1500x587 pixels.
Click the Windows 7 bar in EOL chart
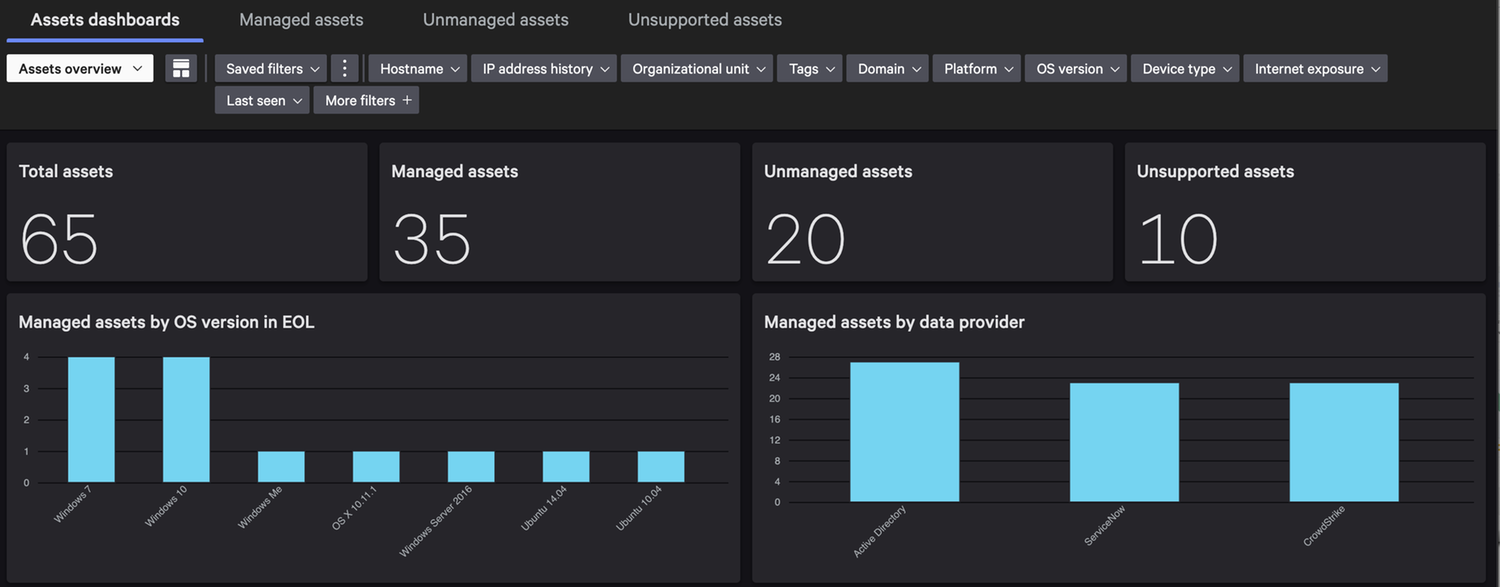(91, 420)
